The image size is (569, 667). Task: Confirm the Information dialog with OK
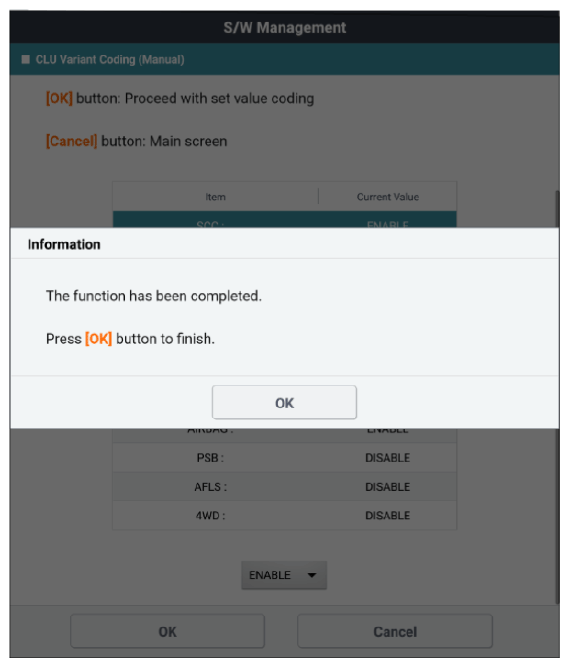284,402
